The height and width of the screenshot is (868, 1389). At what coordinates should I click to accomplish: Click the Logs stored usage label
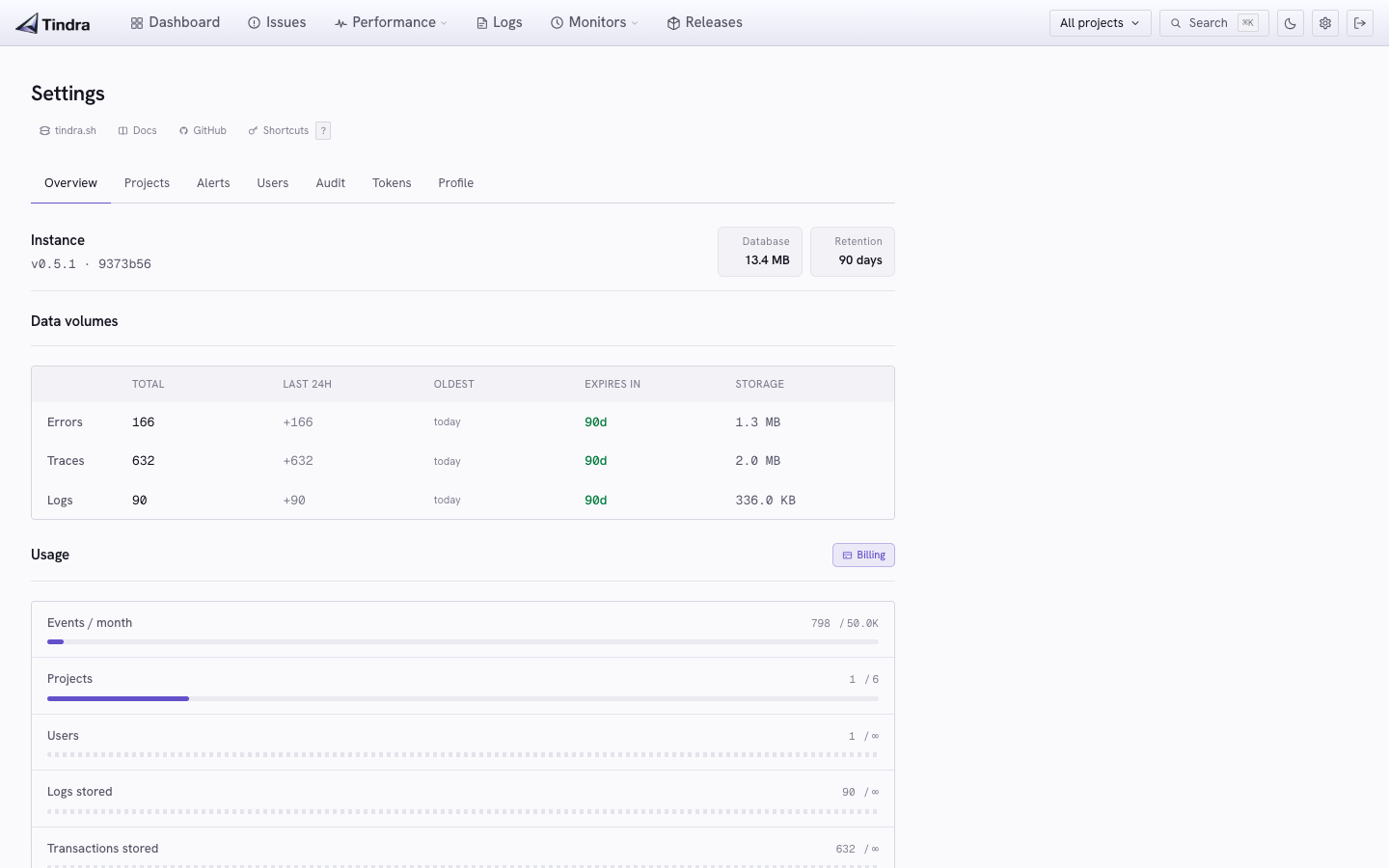[80, 792]
